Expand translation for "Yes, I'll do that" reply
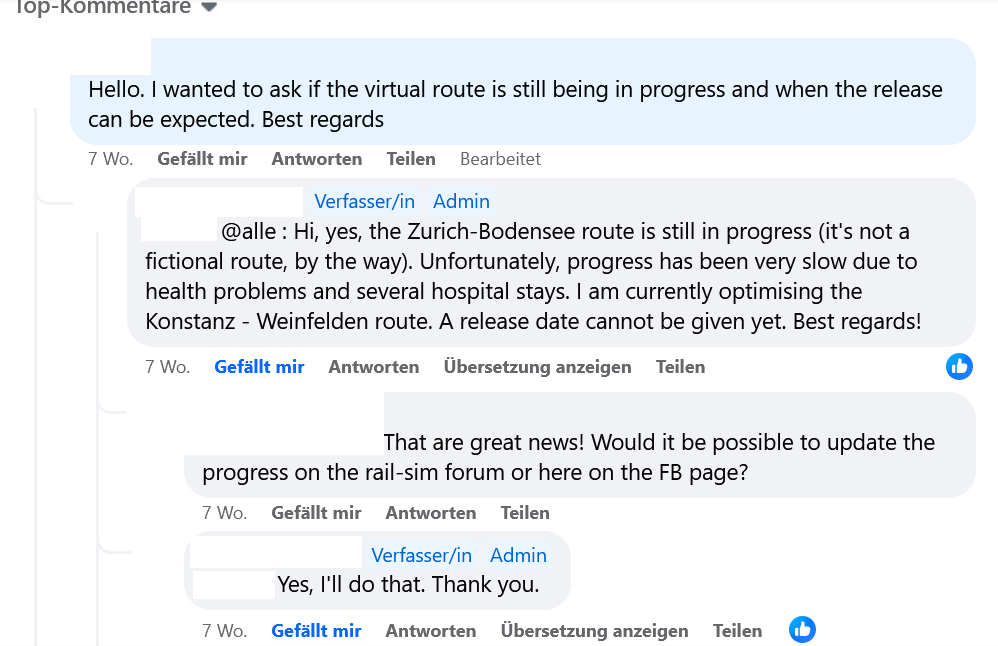This screenshot has height=646, width=998. tap(594, 631)
